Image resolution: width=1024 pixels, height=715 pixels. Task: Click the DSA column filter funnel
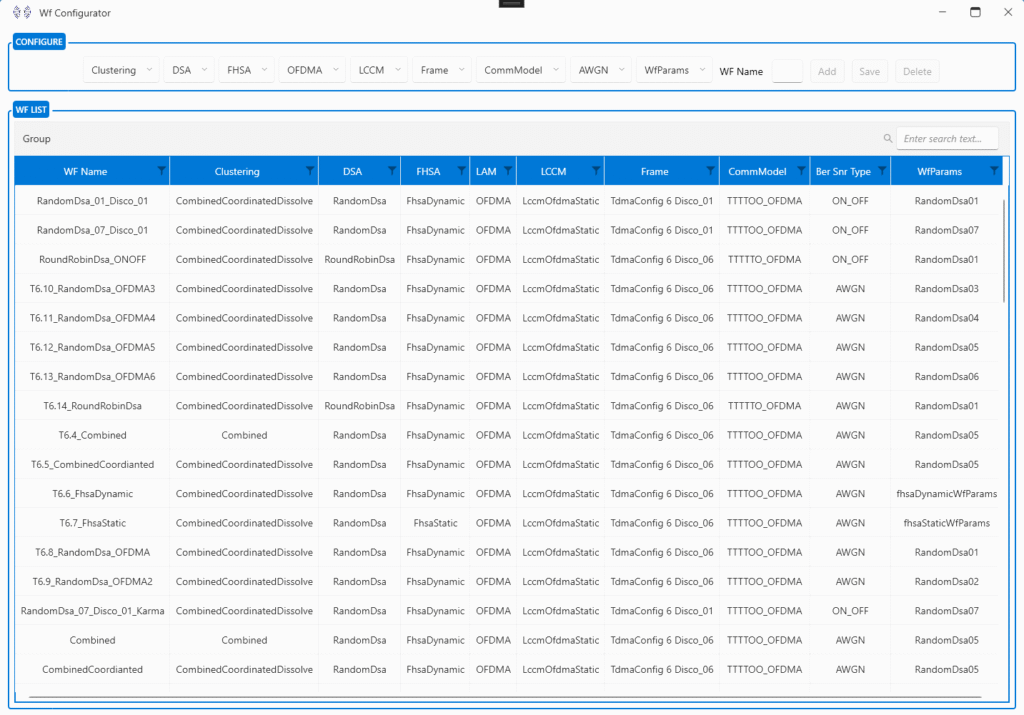click(x=392, y=171)
